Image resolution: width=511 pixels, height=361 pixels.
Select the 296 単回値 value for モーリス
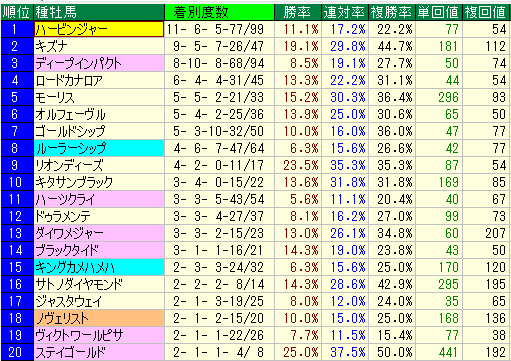448,97
